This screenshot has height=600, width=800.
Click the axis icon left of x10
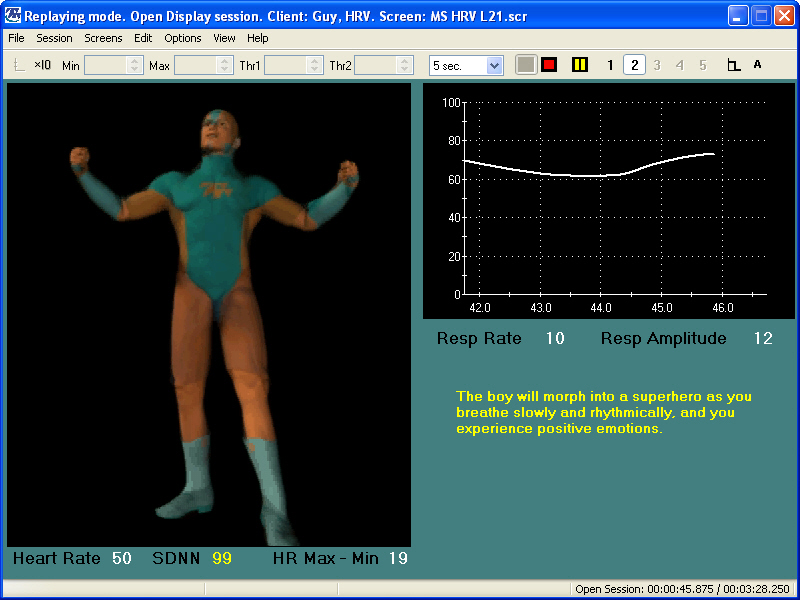[x=19, y=65]
